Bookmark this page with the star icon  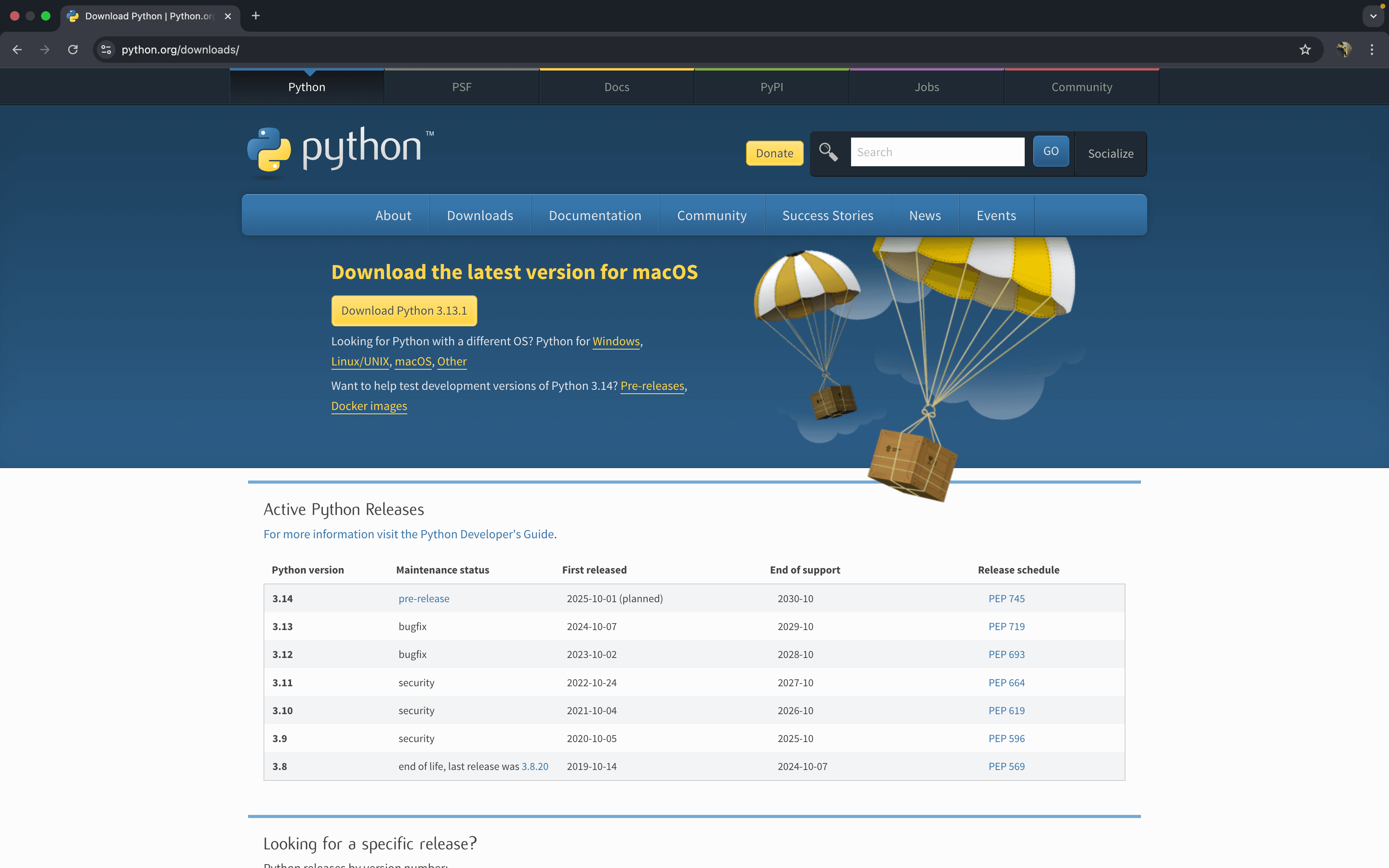coord(1305,50)
